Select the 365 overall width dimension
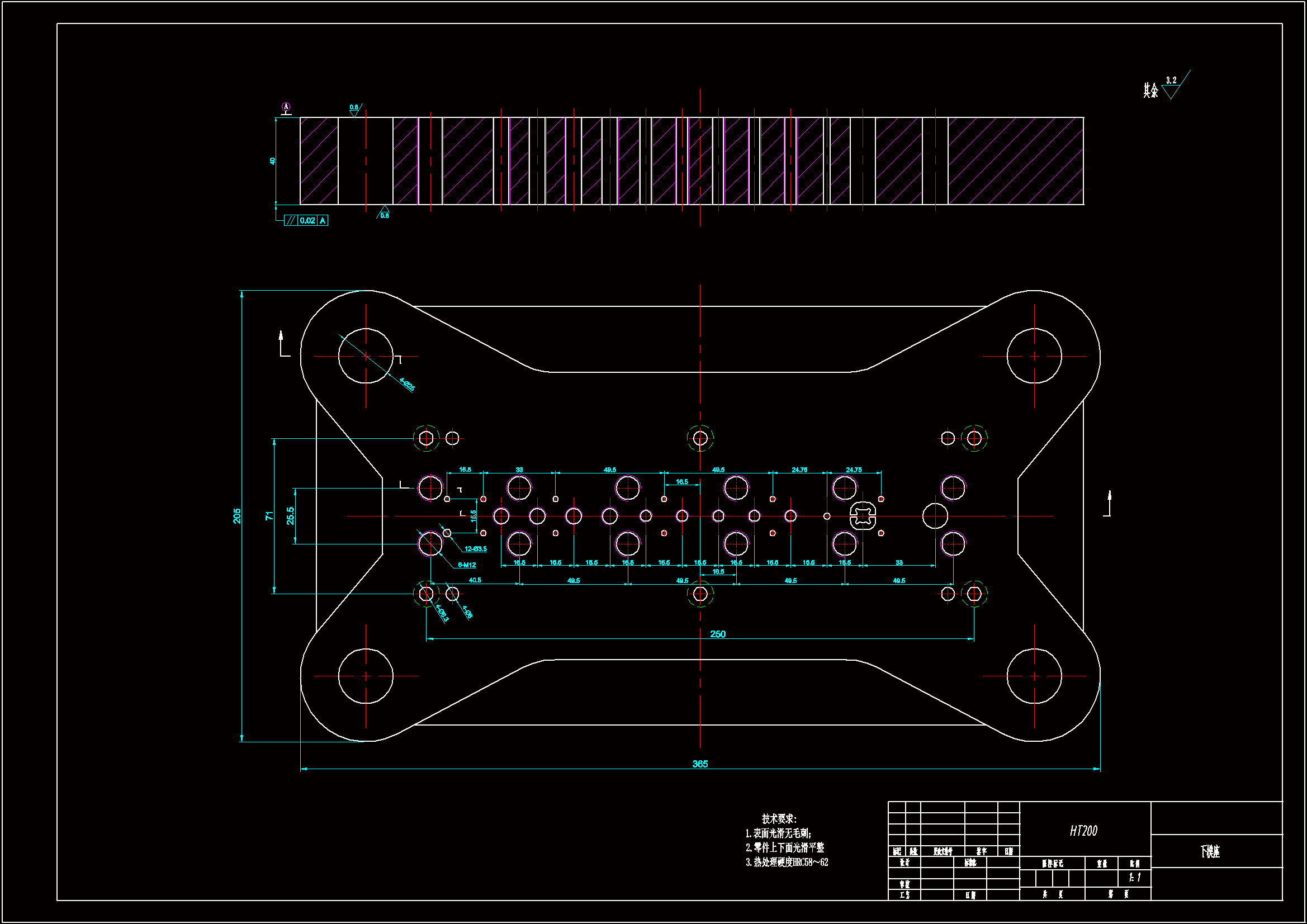The image size is (1307, 924). [699, 764]
